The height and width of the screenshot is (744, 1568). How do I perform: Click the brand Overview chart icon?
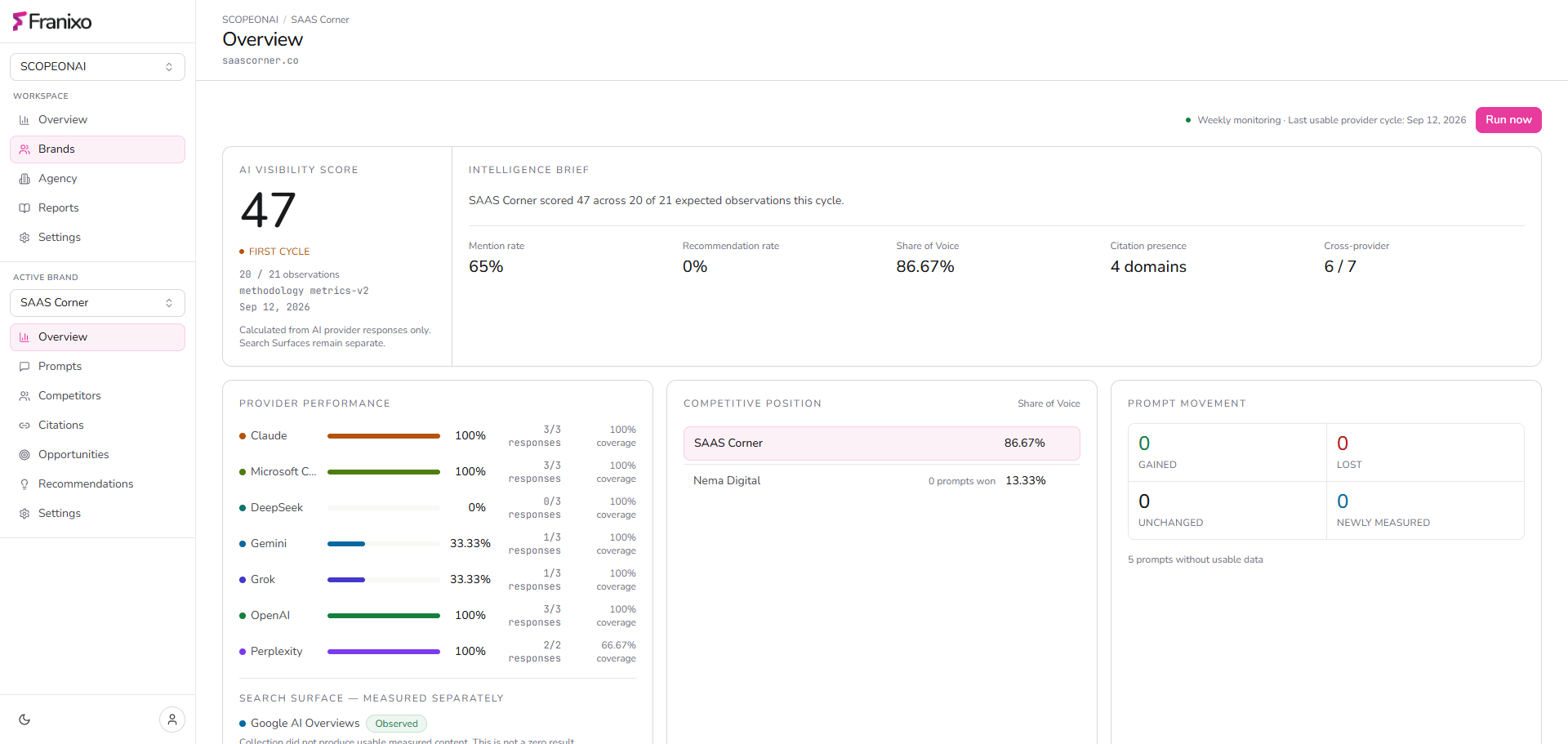(x=24, y=337)
